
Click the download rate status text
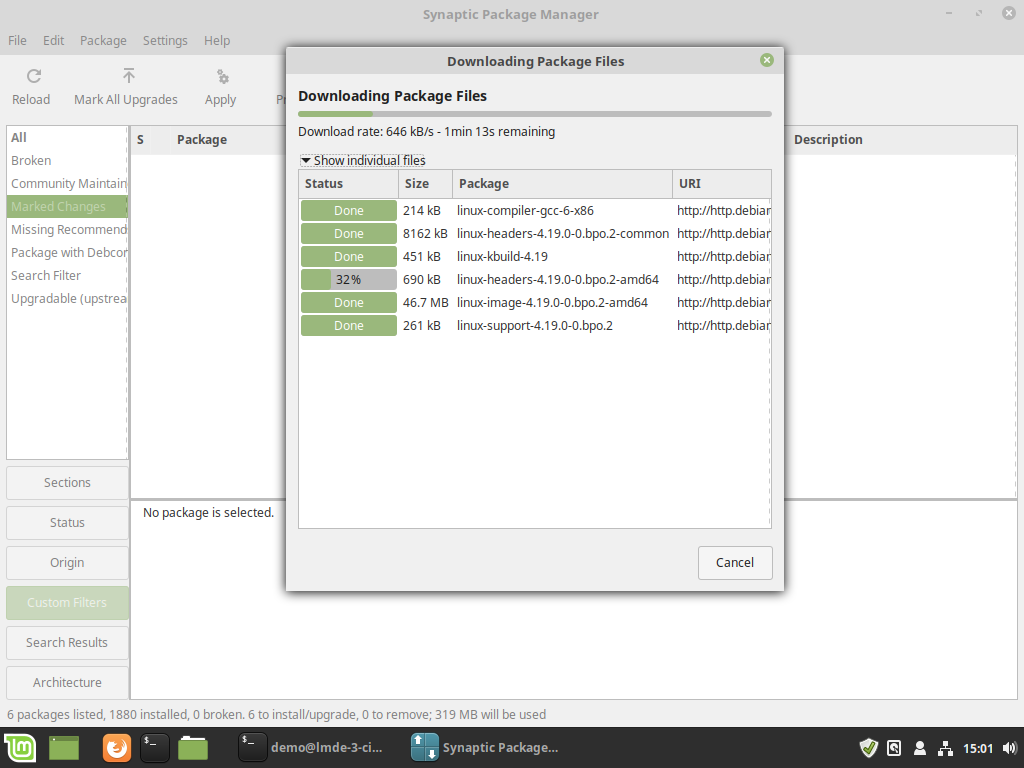pyautogui.click(x=426, y=132)
